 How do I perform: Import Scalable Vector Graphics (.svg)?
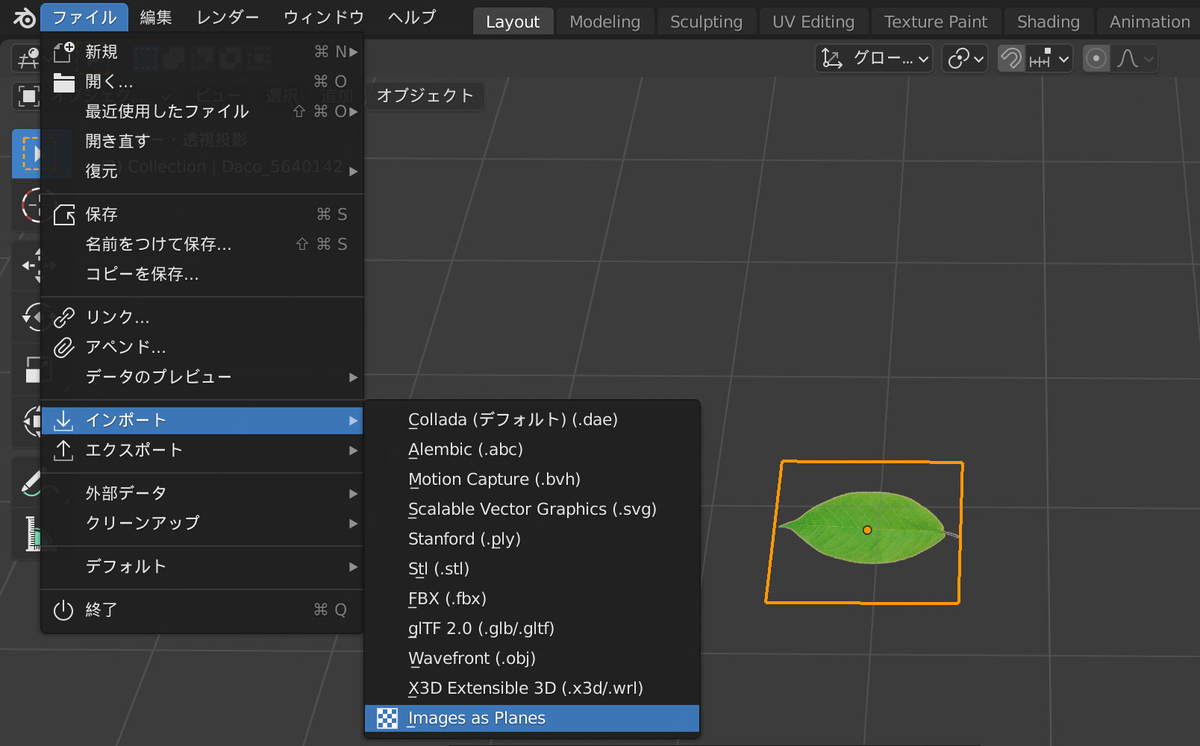pos(532,509)
